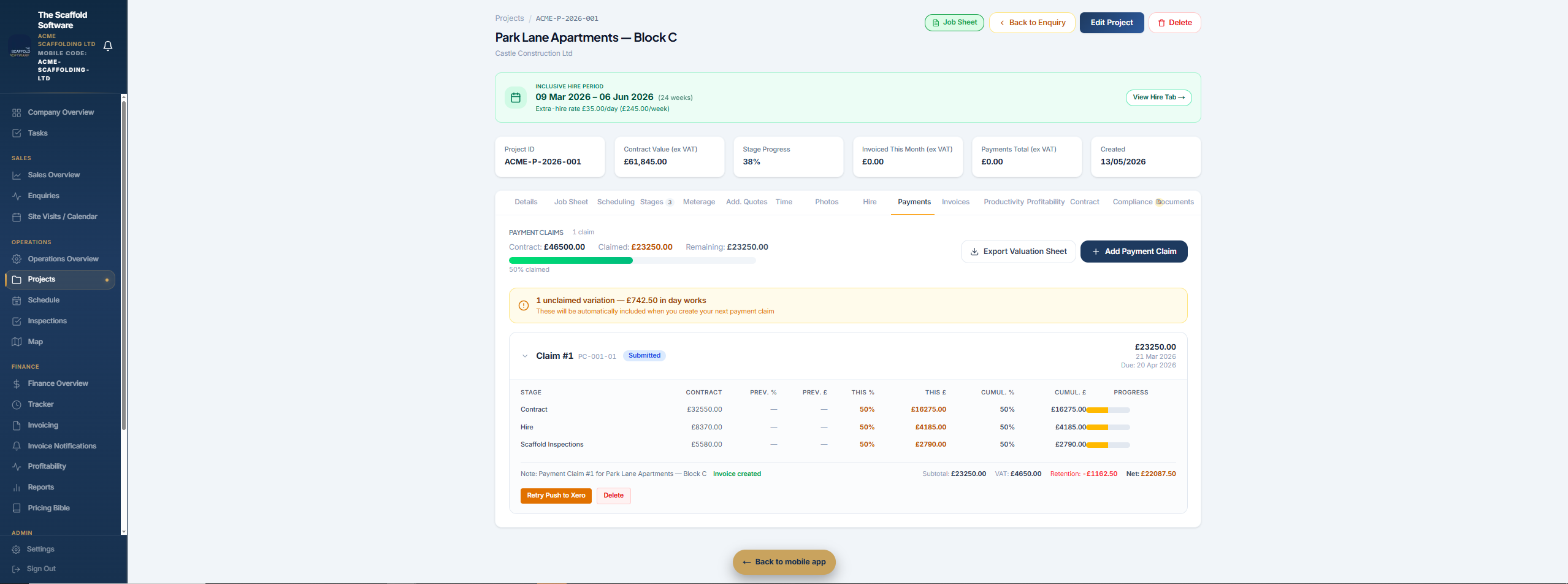Open the Documents tab
This screenshot has width=1568, height=584.
[x=1175, y=202]
